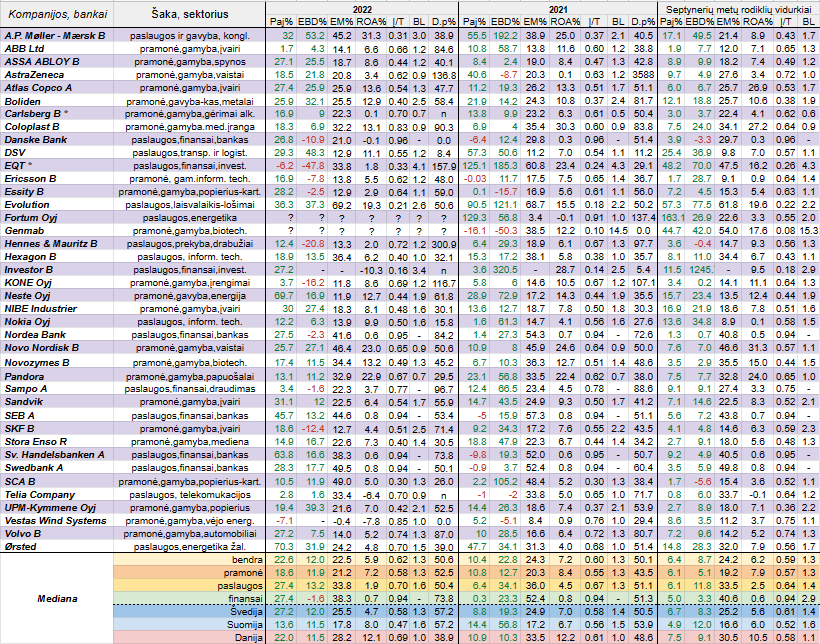The image size is (820, 644).
Task: Select 'pramonė,gamyba,vėjo energ.' sector cell
Action: [x=190, y=521]
